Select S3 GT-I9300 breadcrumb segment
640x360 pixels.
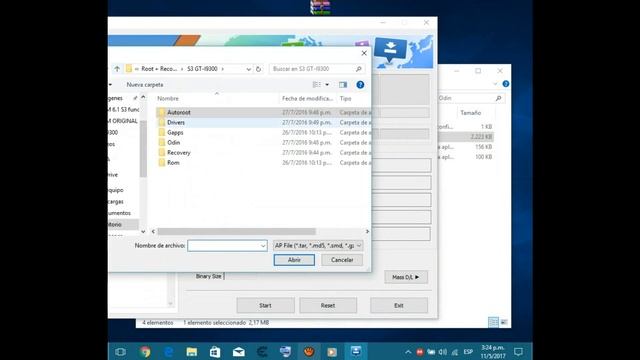tap(202, 69)
